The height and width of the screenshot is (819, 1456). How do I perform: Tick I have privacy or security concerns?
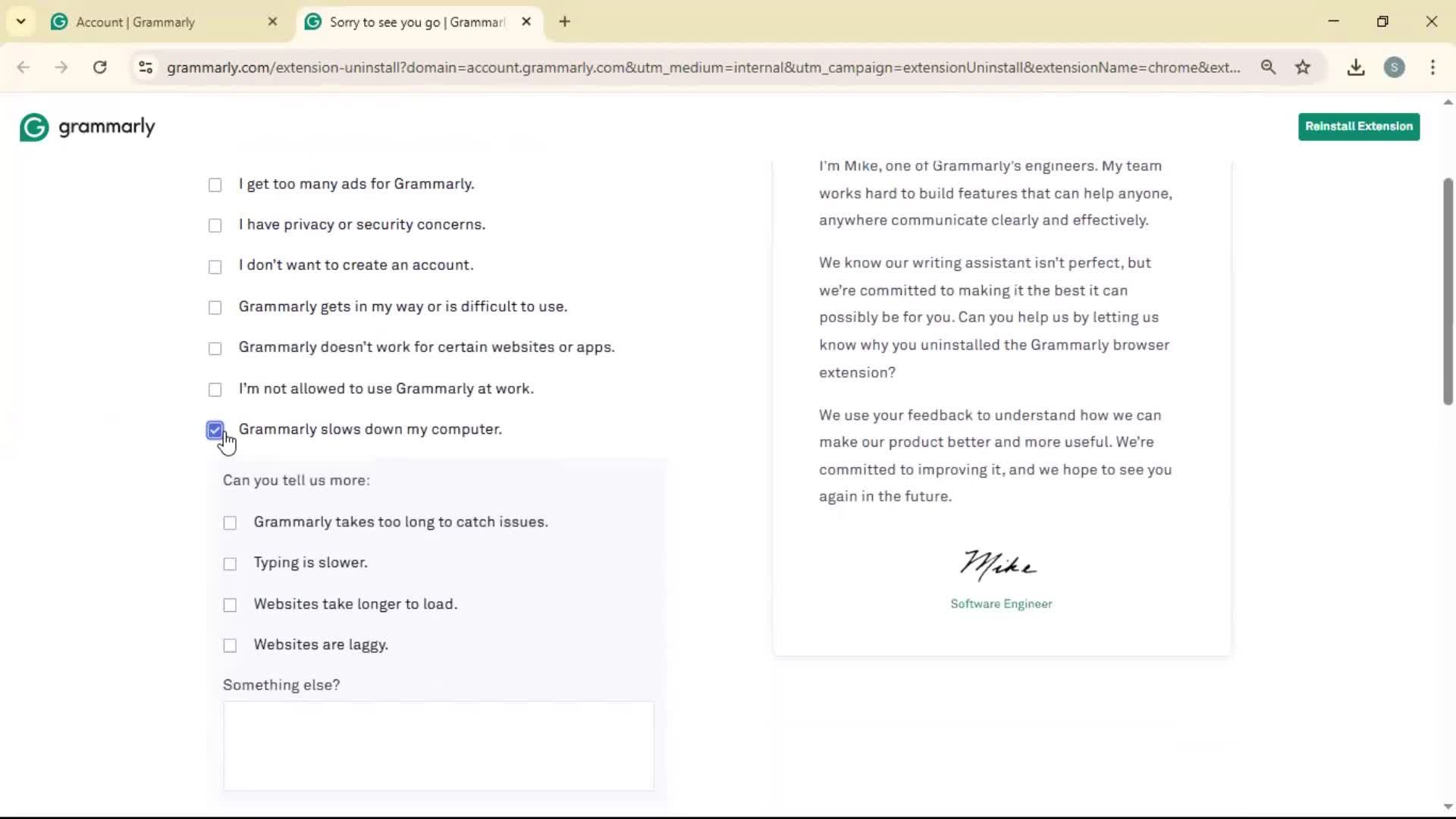tap(215, 226)
